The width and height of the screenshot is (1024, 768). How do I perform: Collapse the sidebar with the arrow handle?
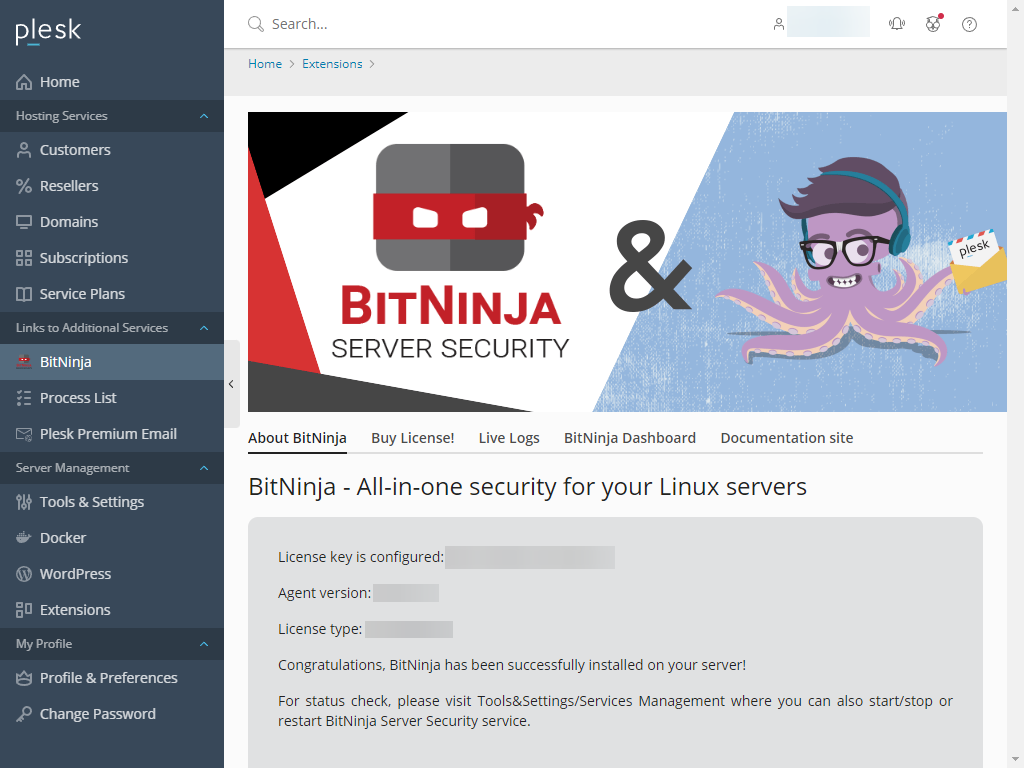click(231, 384)
